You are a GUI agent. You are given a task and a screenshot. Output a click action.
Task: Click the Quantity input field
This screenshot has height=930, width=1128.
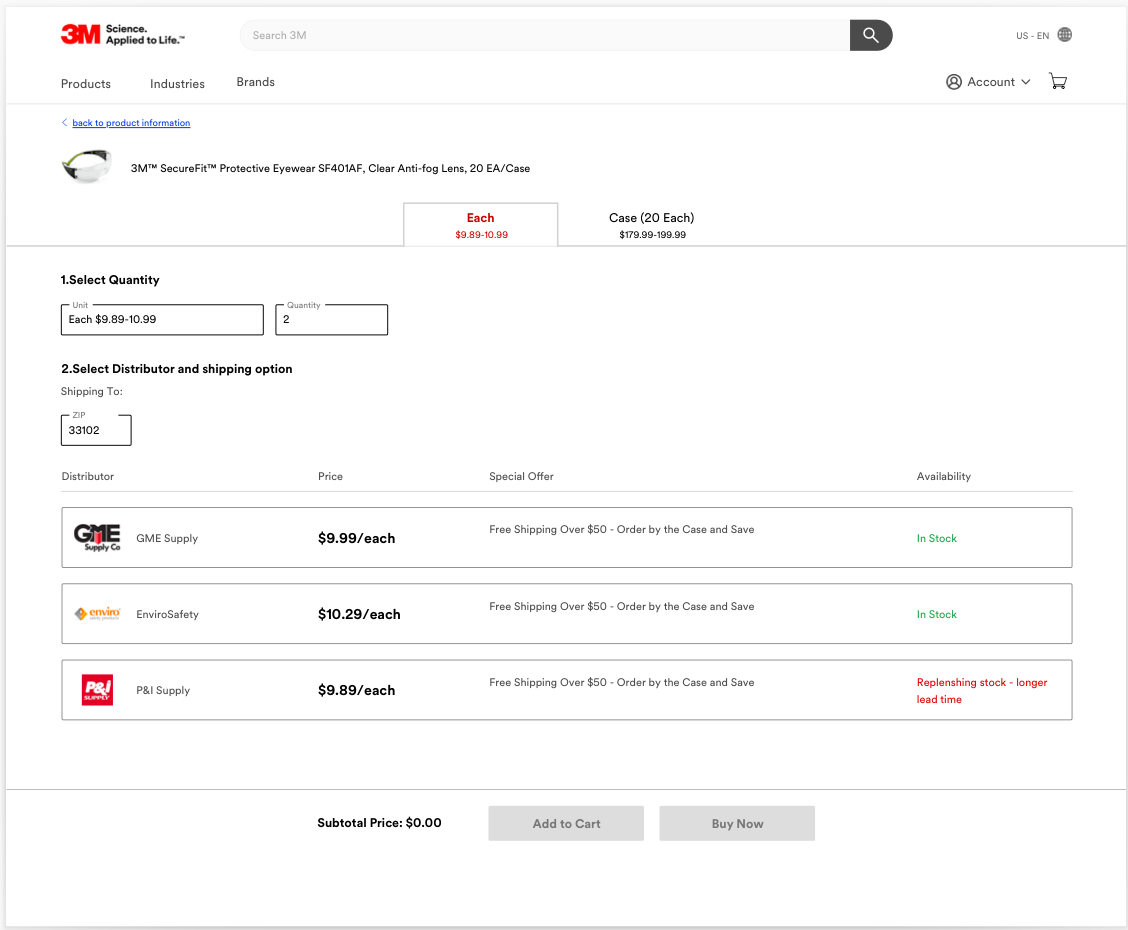tap(332, 319)
